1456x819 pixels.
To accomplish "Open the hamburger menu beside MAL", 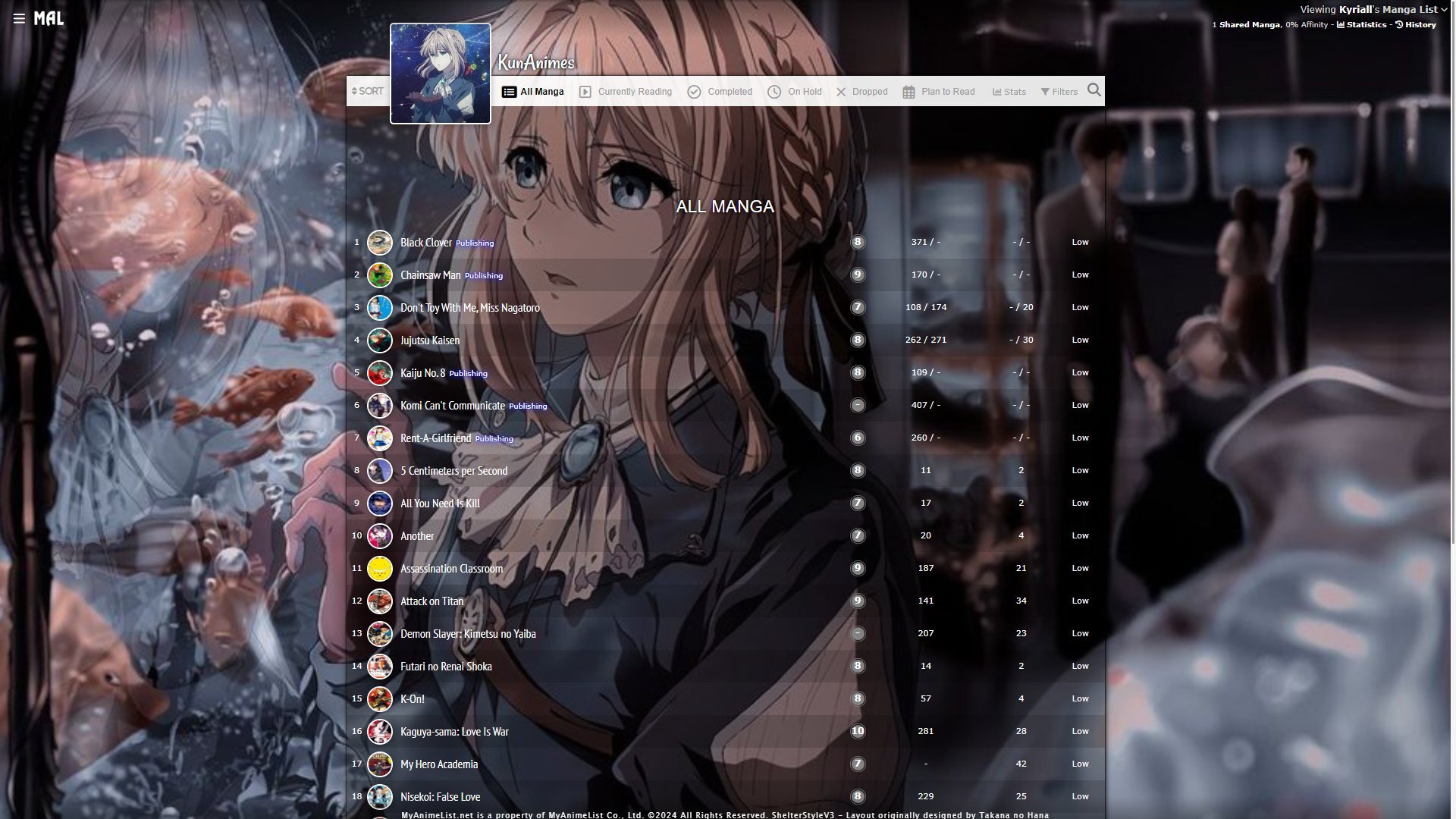I will (19, 18).
